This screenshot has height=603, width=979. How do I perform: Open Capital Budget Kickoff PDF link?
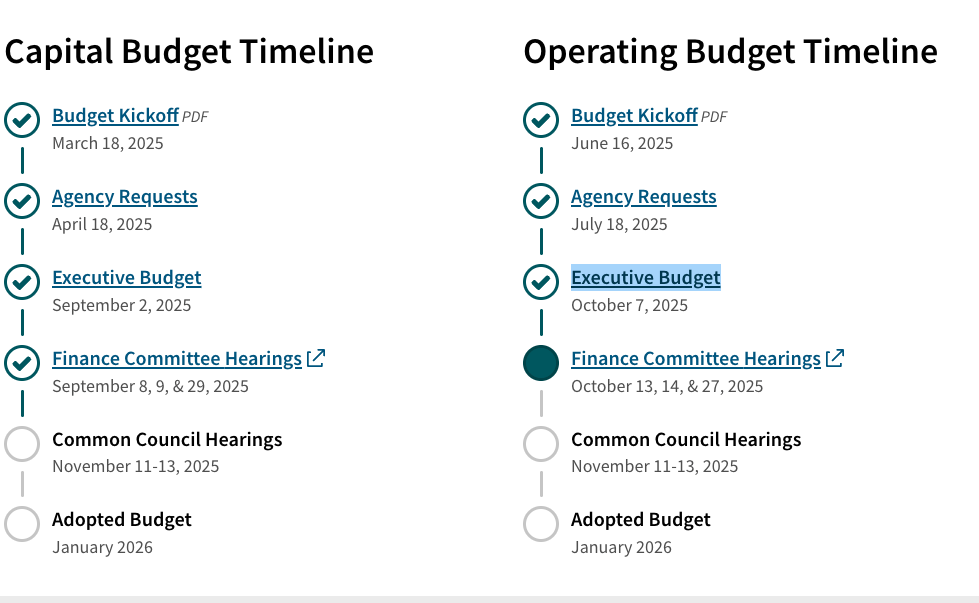pos(115,116)
